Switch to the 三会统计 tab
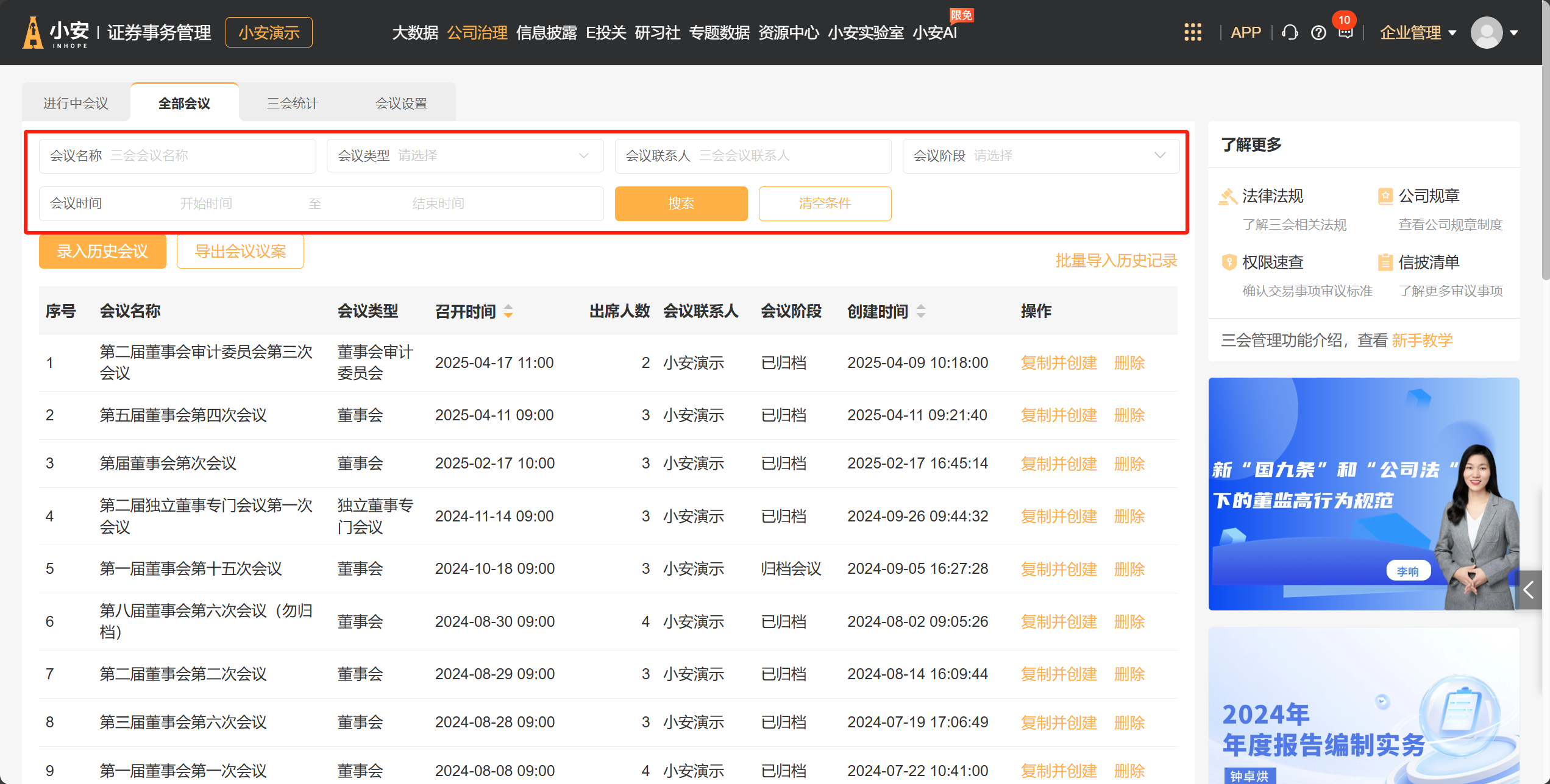 click(x=293, y=103)
